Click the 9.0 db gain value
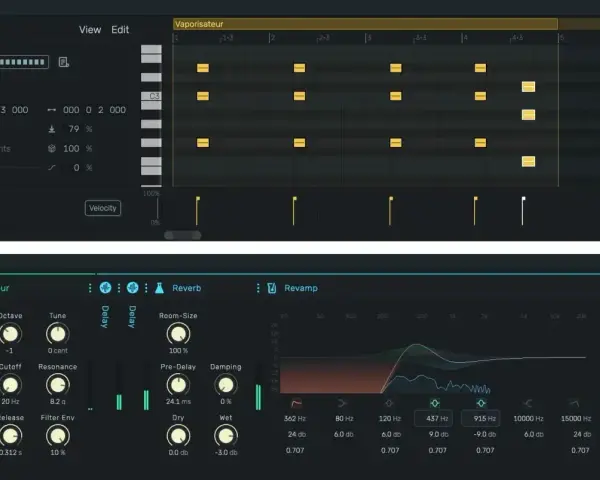The width and height of the screenshot is (600, 480). pos(439,434)
